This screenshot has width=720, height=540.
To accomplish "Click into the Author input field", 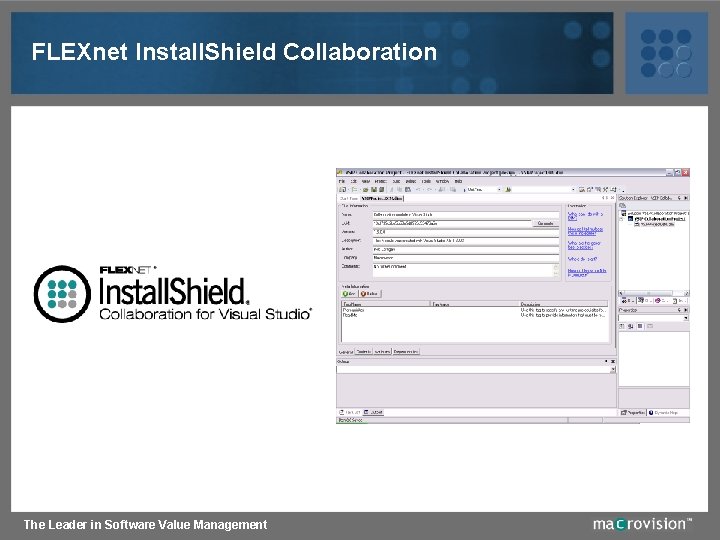I will tap(466, 249).
